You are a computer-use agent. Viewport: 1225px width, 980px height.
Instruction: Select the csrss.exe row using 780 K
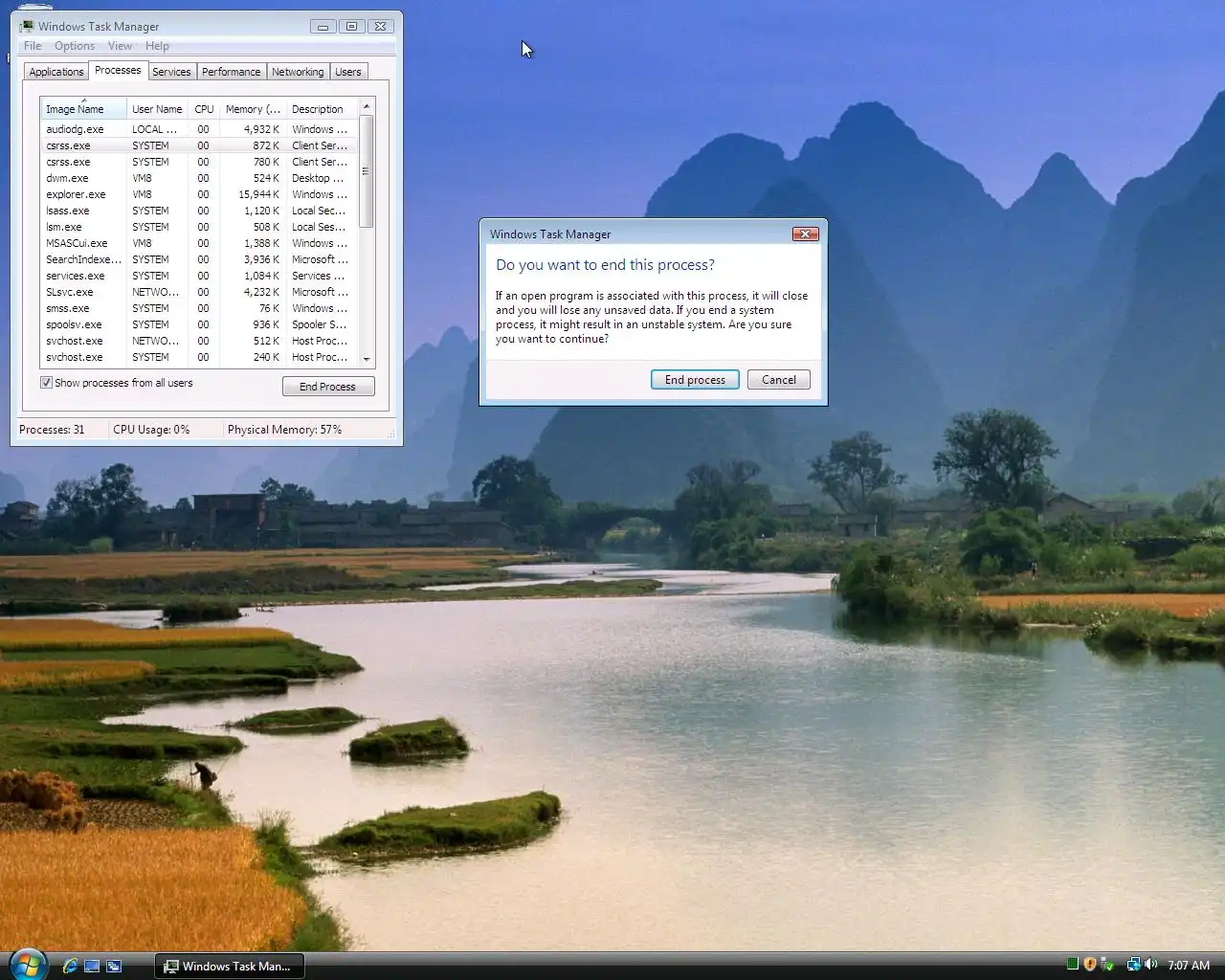[199, 162]
